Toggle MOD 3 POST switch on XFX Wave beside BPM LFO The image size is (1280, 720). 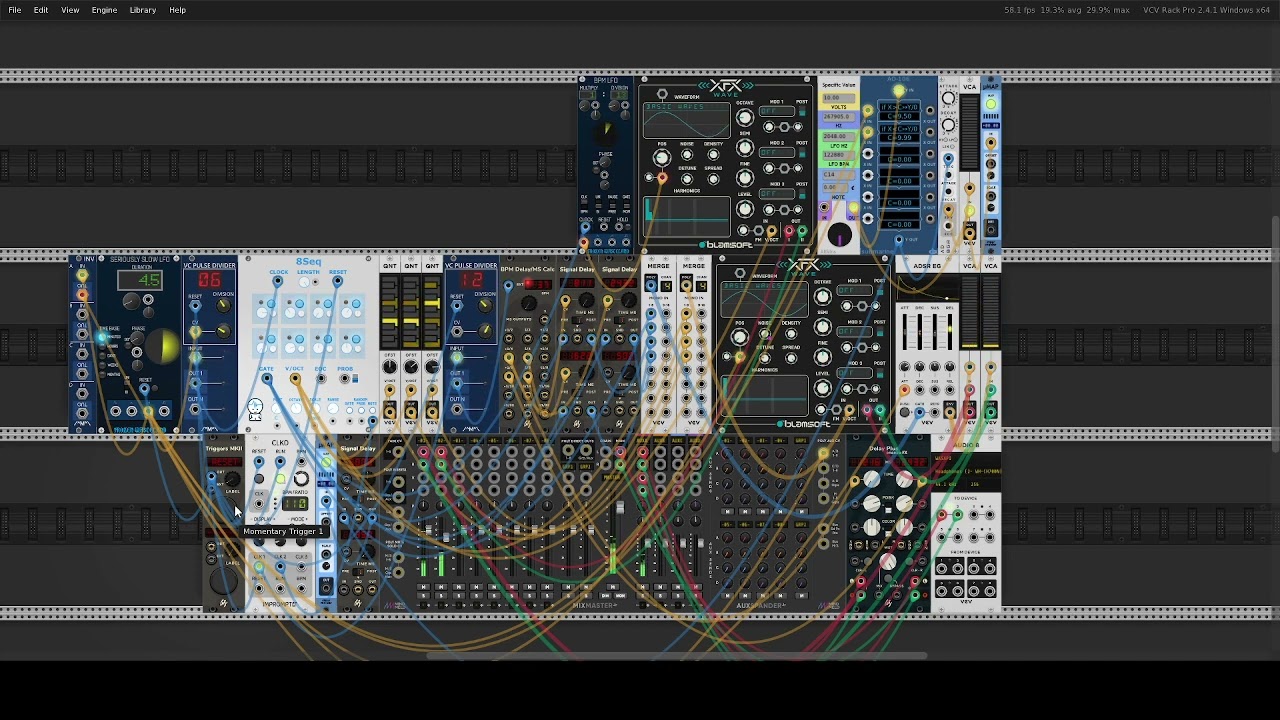(802, 193)
